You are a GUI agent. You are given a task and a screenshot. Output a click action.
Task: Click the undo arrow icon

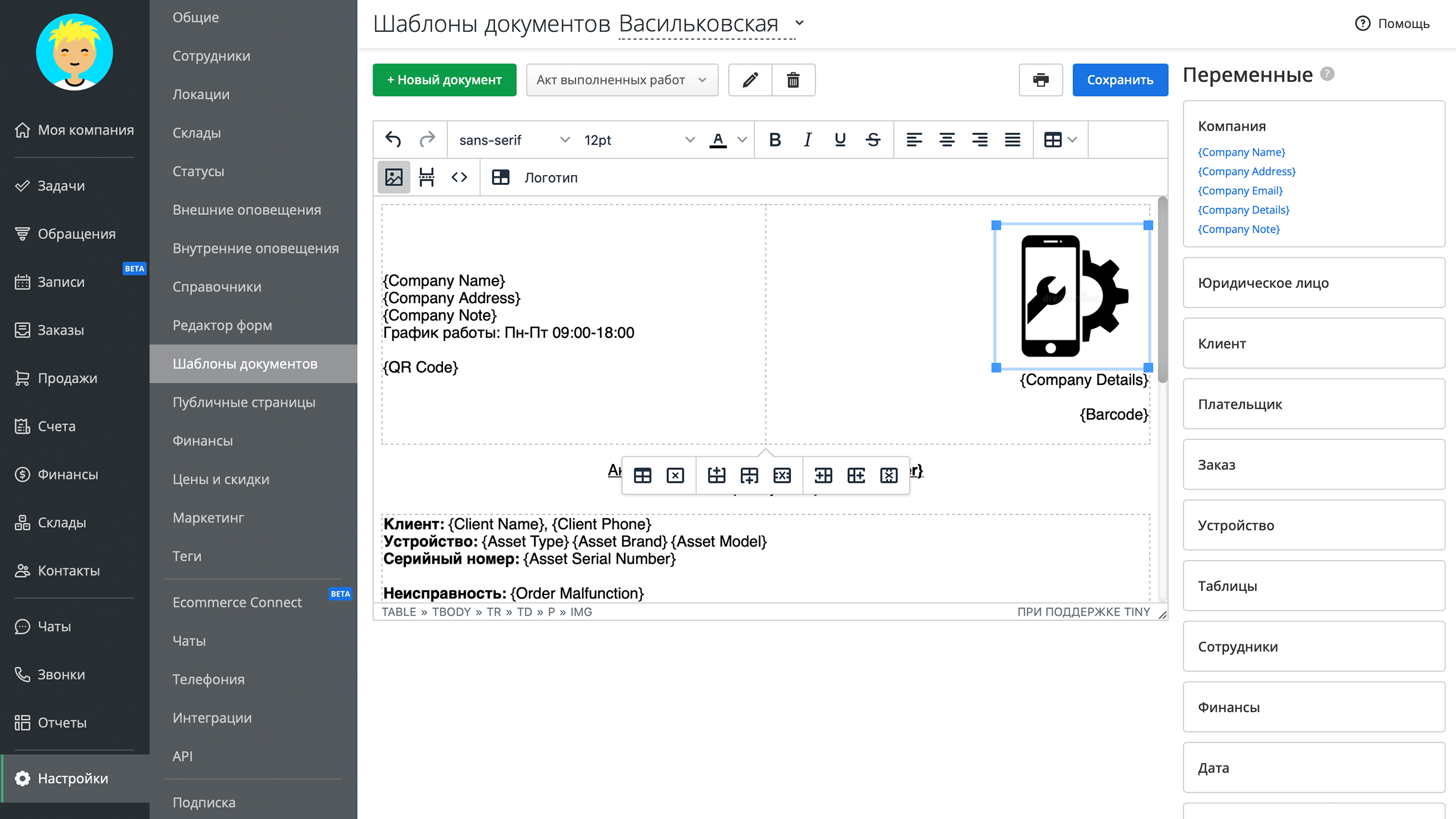(x=393, y=139)
